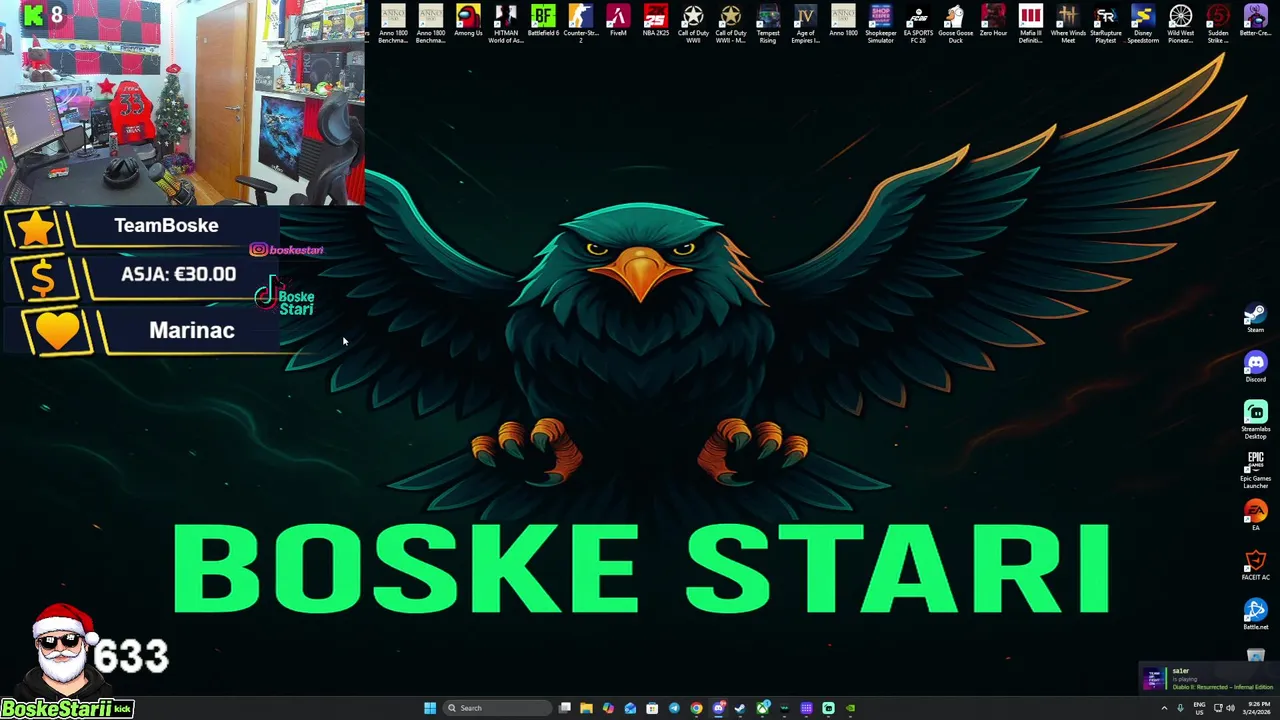Open the Shopkeeper Simulator desktop icon
Image resolution: width=1280 pixels, height=720 pixels.
880,24
